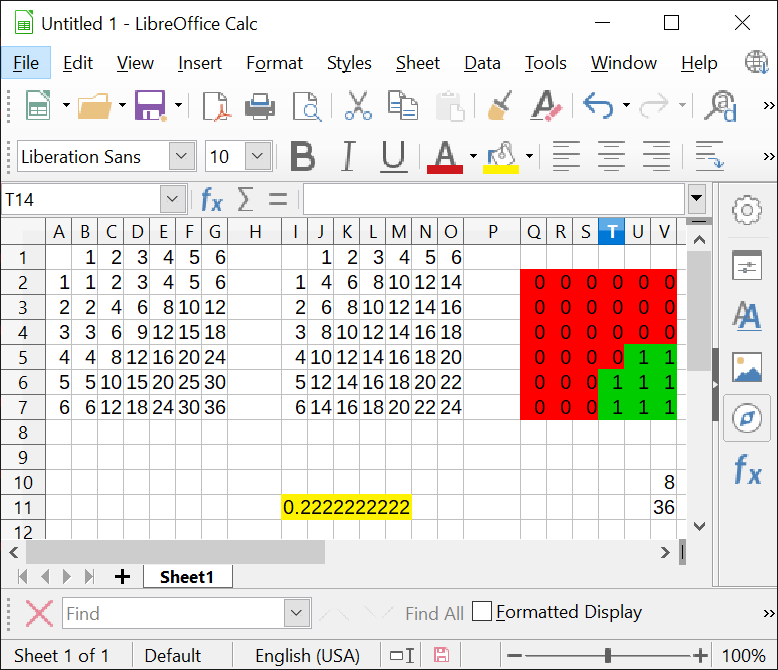Enable the Formatted Display checkbox
Screen dimensions: 778x670
(x=482, y=612)
